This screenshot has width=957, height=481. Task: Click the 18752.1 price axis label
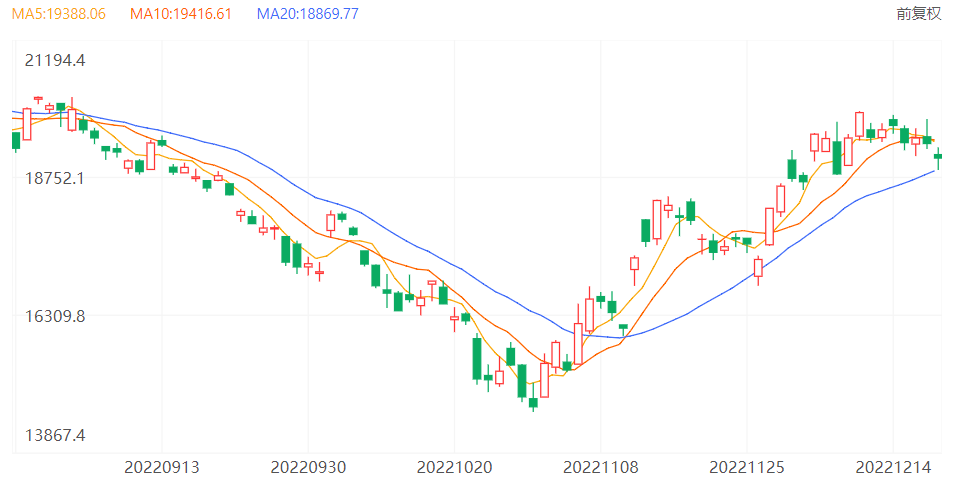tap(55, 178)
